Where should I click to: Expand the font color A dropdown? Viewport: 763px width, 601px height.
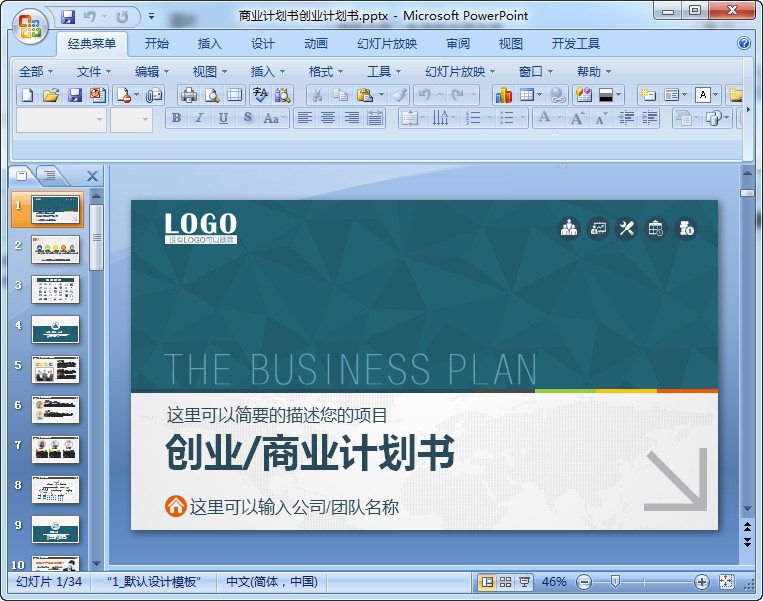pos(559,118)
